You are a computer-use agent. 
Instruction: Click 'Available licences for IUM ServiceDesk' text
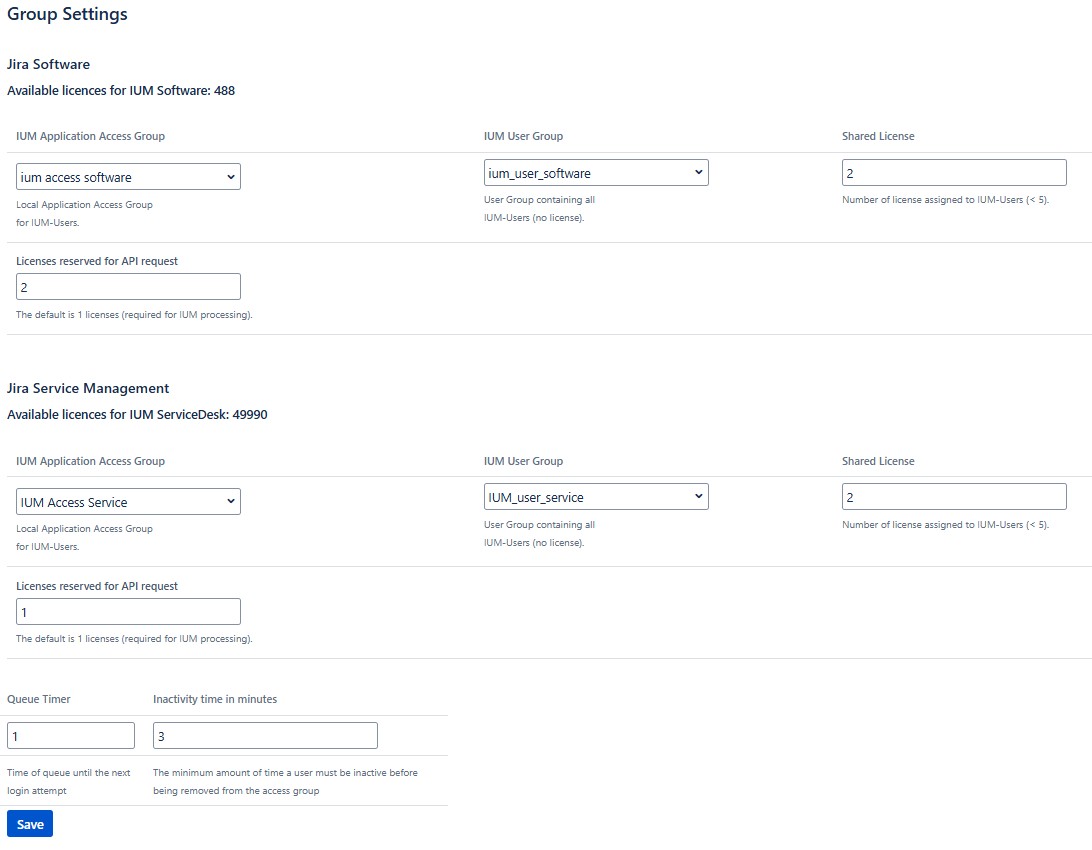(x=137, y=414)
